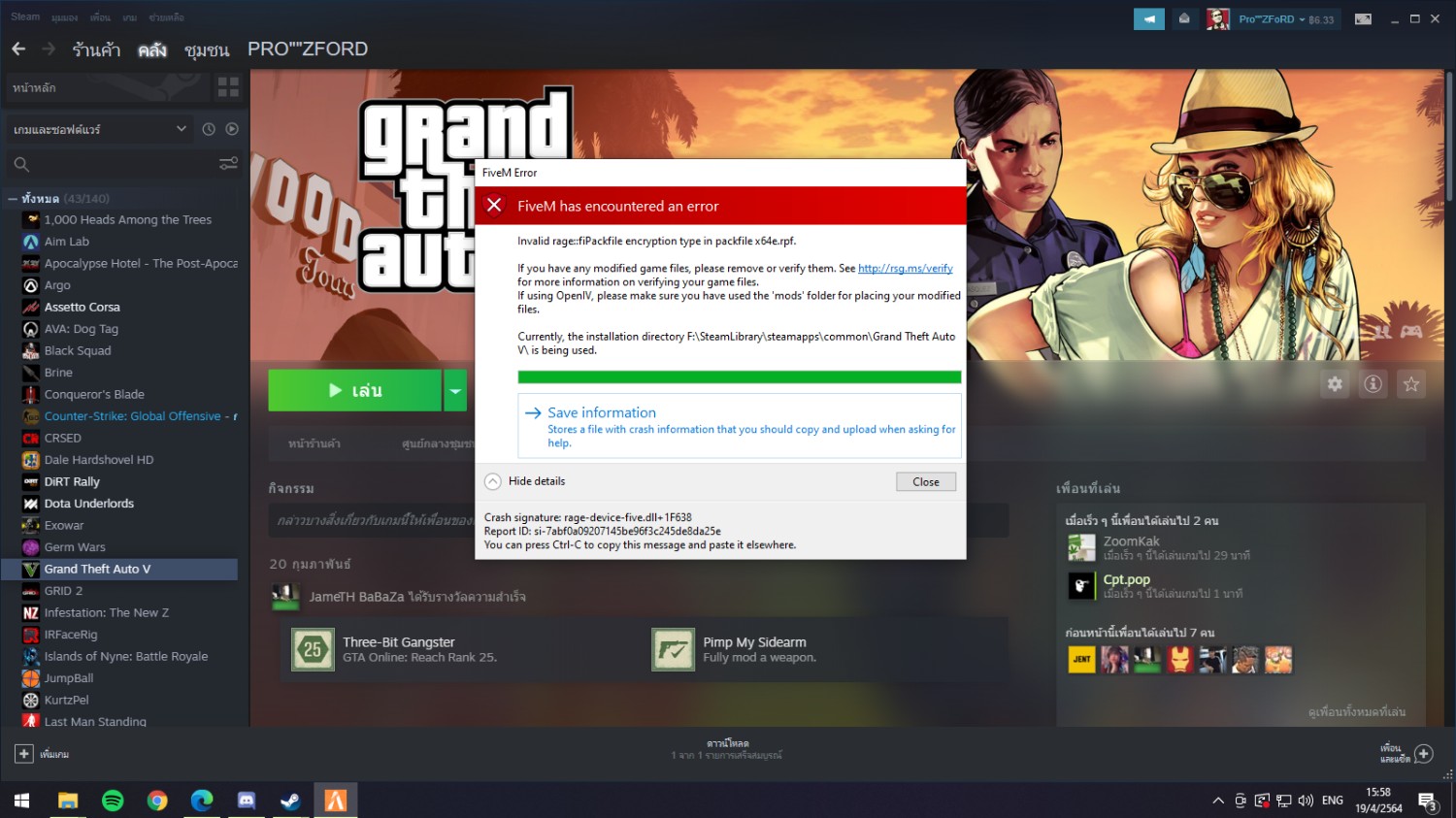
Task: Open the game settings gear icon
Action: (1336, 384)
